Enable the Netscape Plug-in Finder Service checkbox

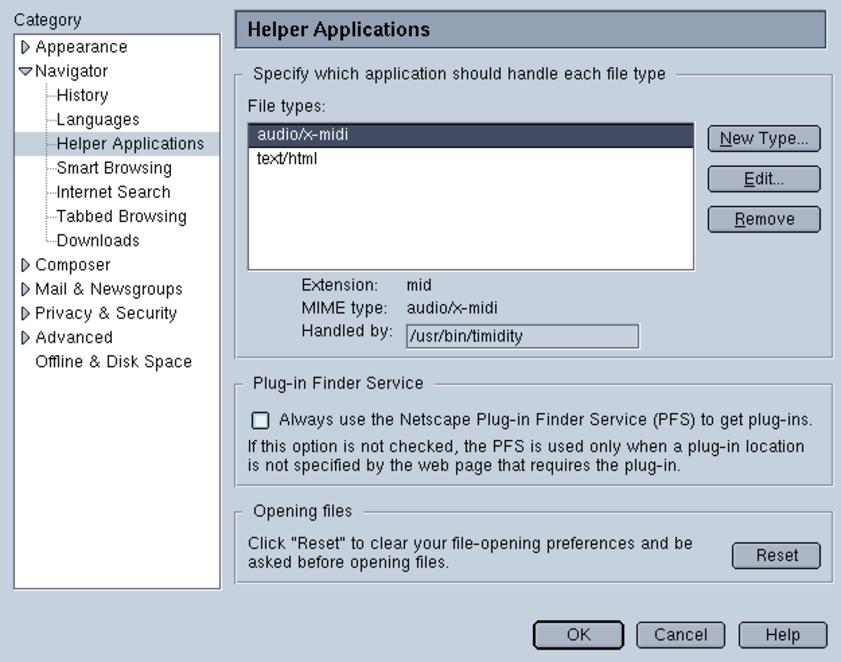point(260,420)
